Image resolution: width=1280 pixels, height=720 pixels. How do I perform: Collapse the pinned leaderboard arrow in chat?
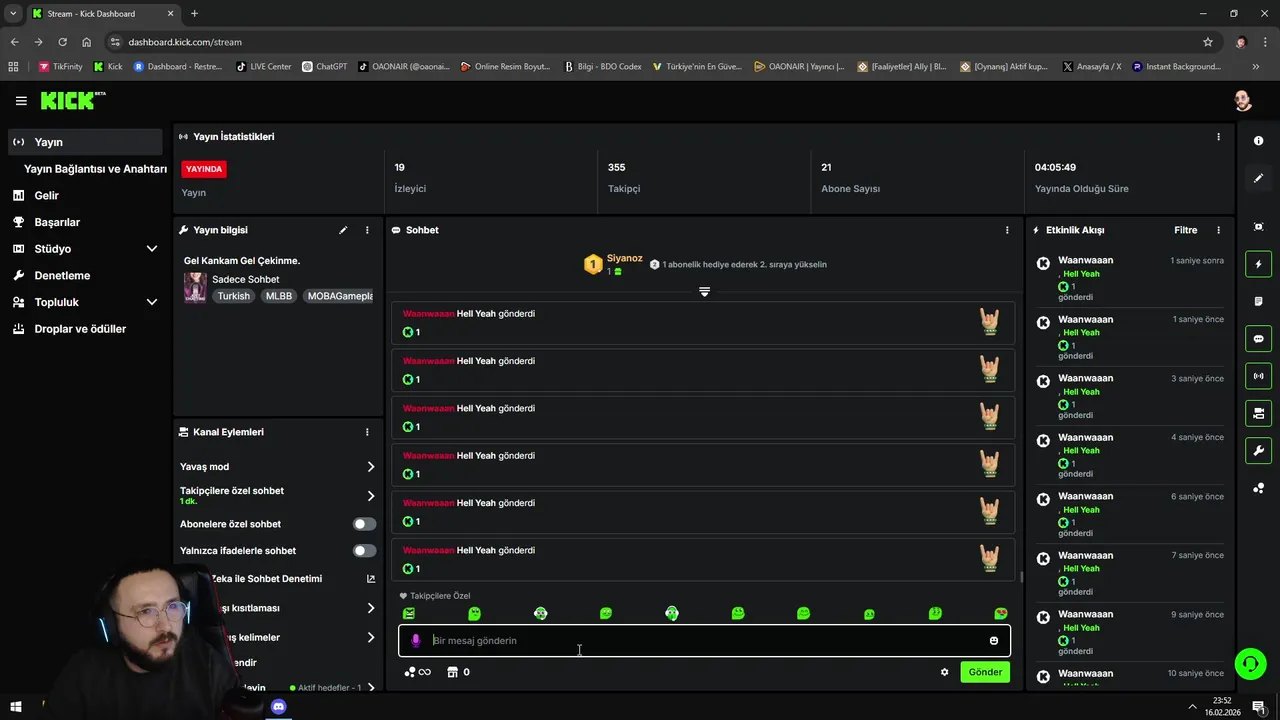click(704, 291)
